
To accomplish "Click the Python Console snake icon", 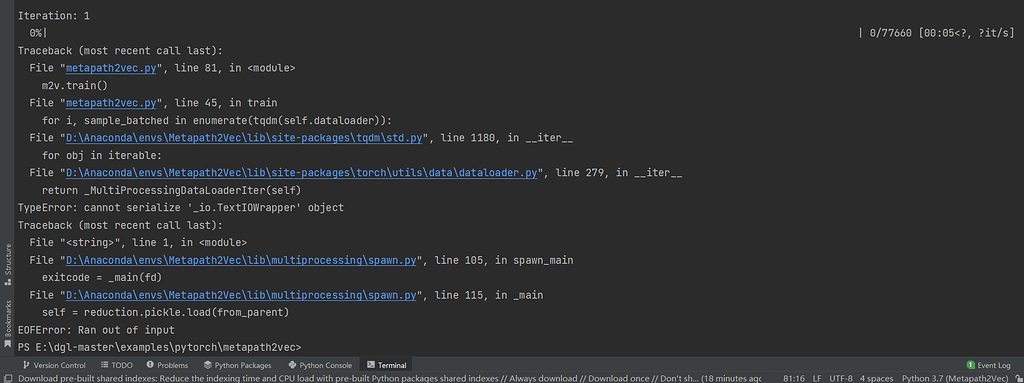I will [x=293, y=365].
